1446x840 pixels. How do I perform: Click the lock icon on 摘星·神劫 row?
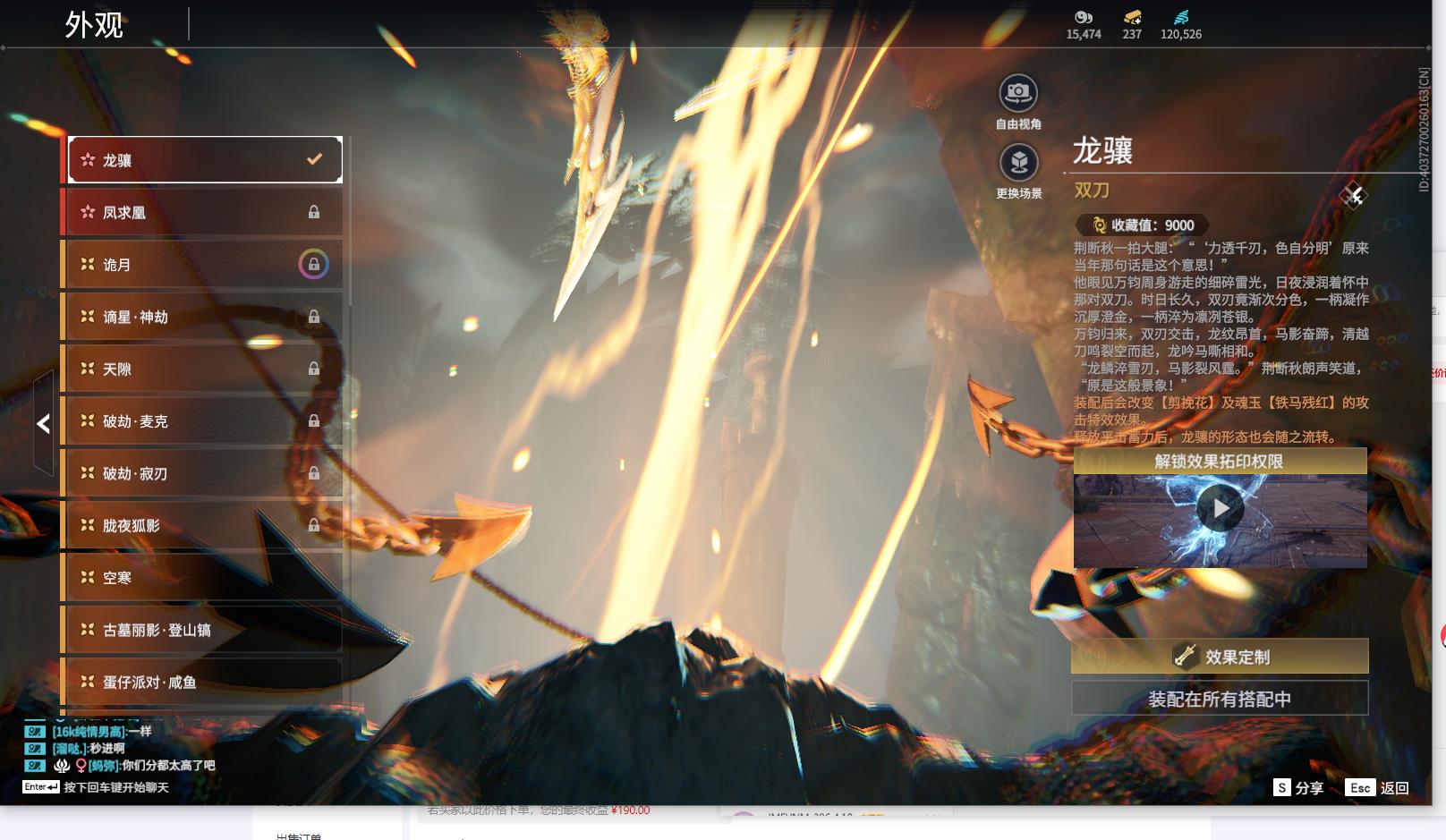(x=313, y=317)
